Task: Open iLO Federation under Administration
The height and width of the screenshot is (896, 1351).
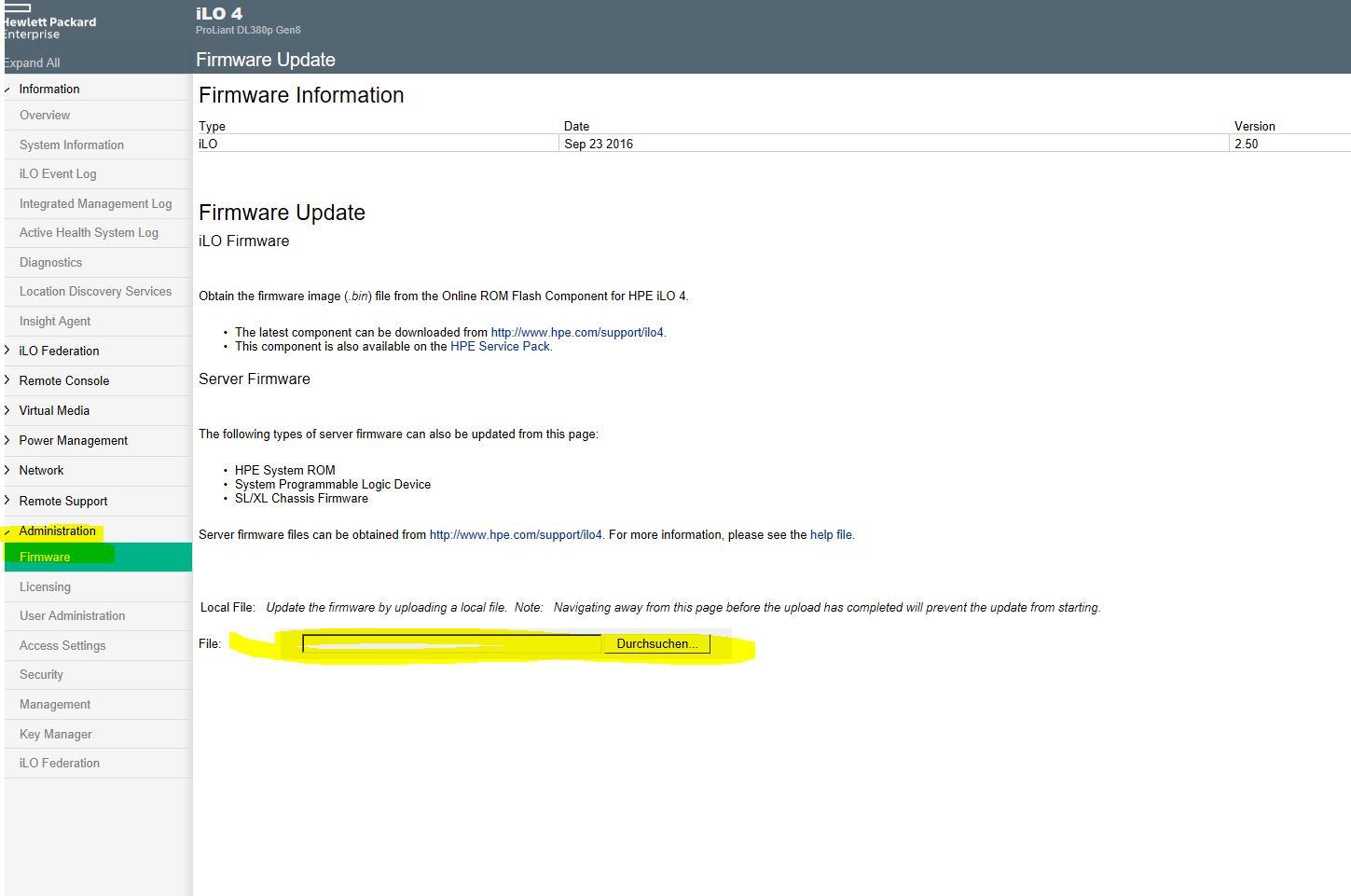Action: [59, 763]
